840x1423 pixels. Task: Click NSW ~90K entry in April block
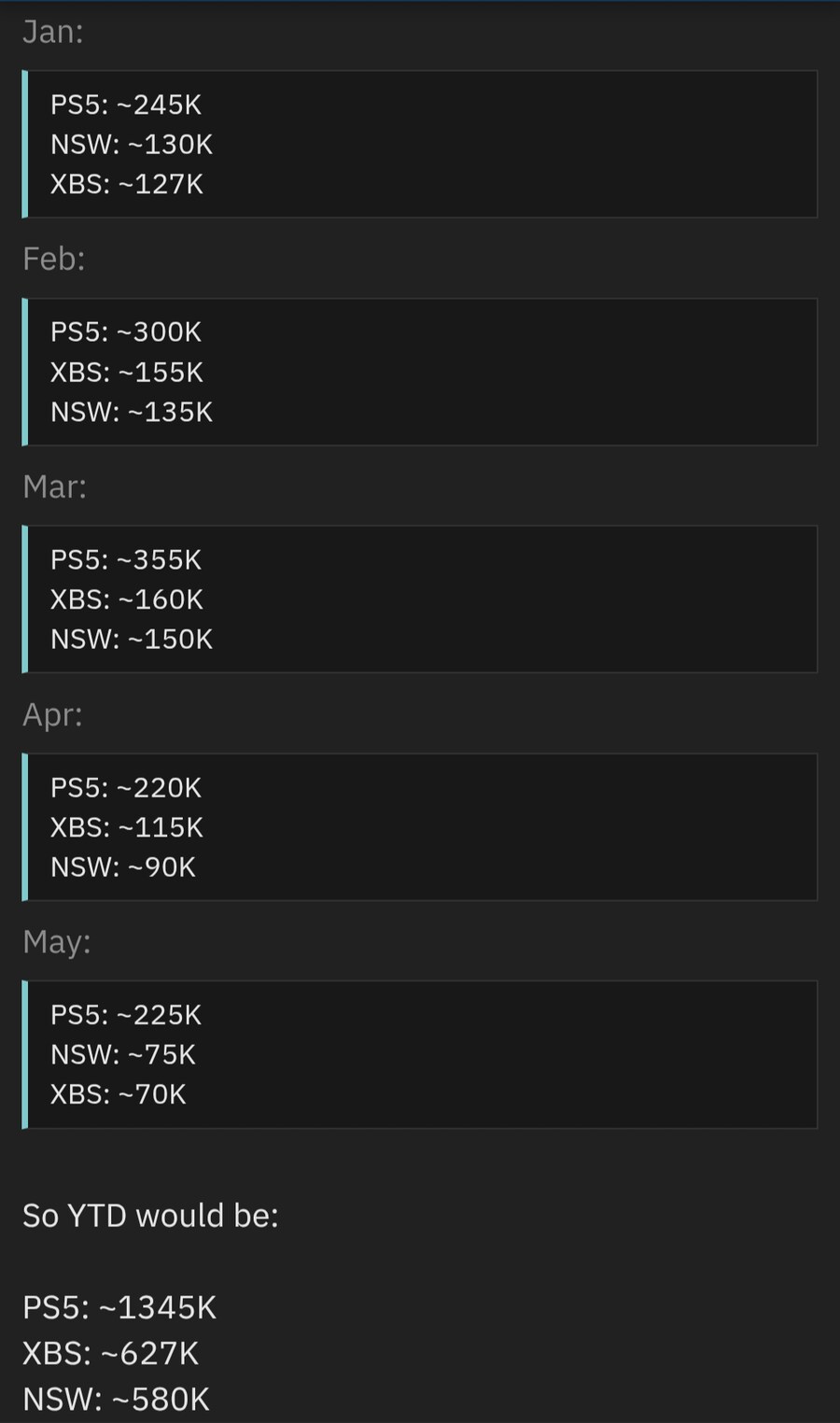click(x=123, y=866)
